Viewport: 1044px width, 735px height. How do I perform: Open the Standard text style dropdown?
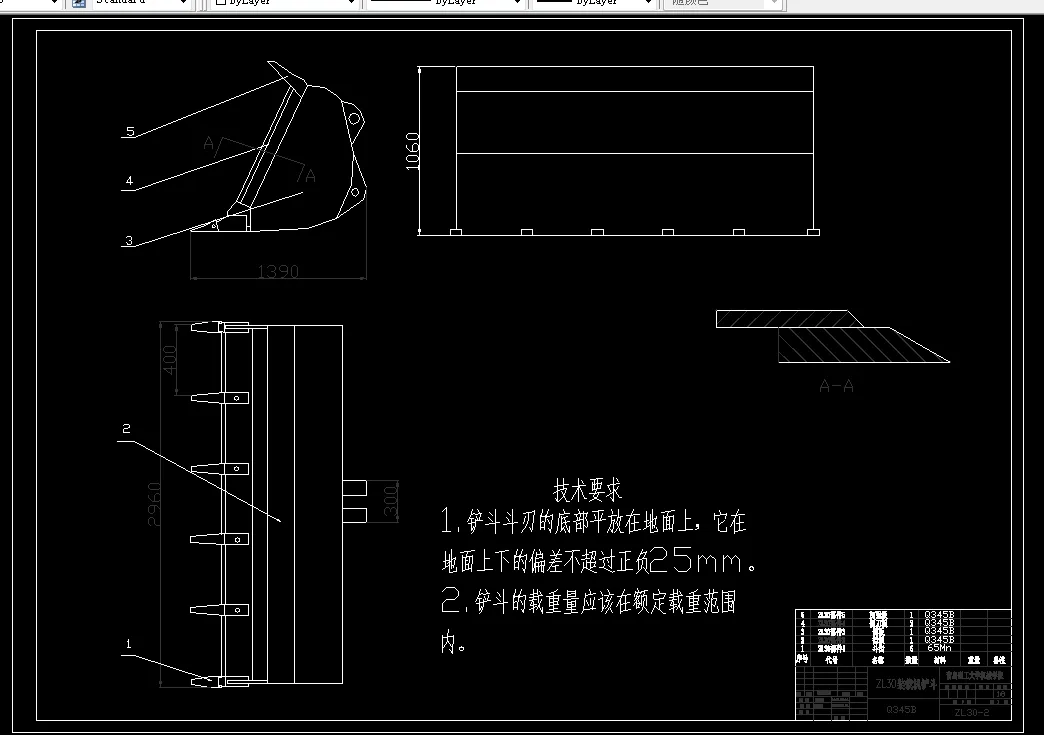pyautogui.click(x=182, y=3)
